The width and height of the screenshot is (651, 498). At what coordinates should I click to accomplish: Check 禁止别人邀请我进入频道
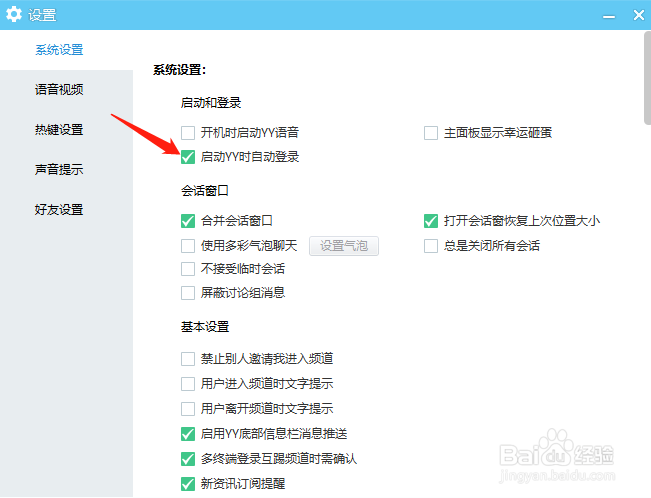pos(188,359)
